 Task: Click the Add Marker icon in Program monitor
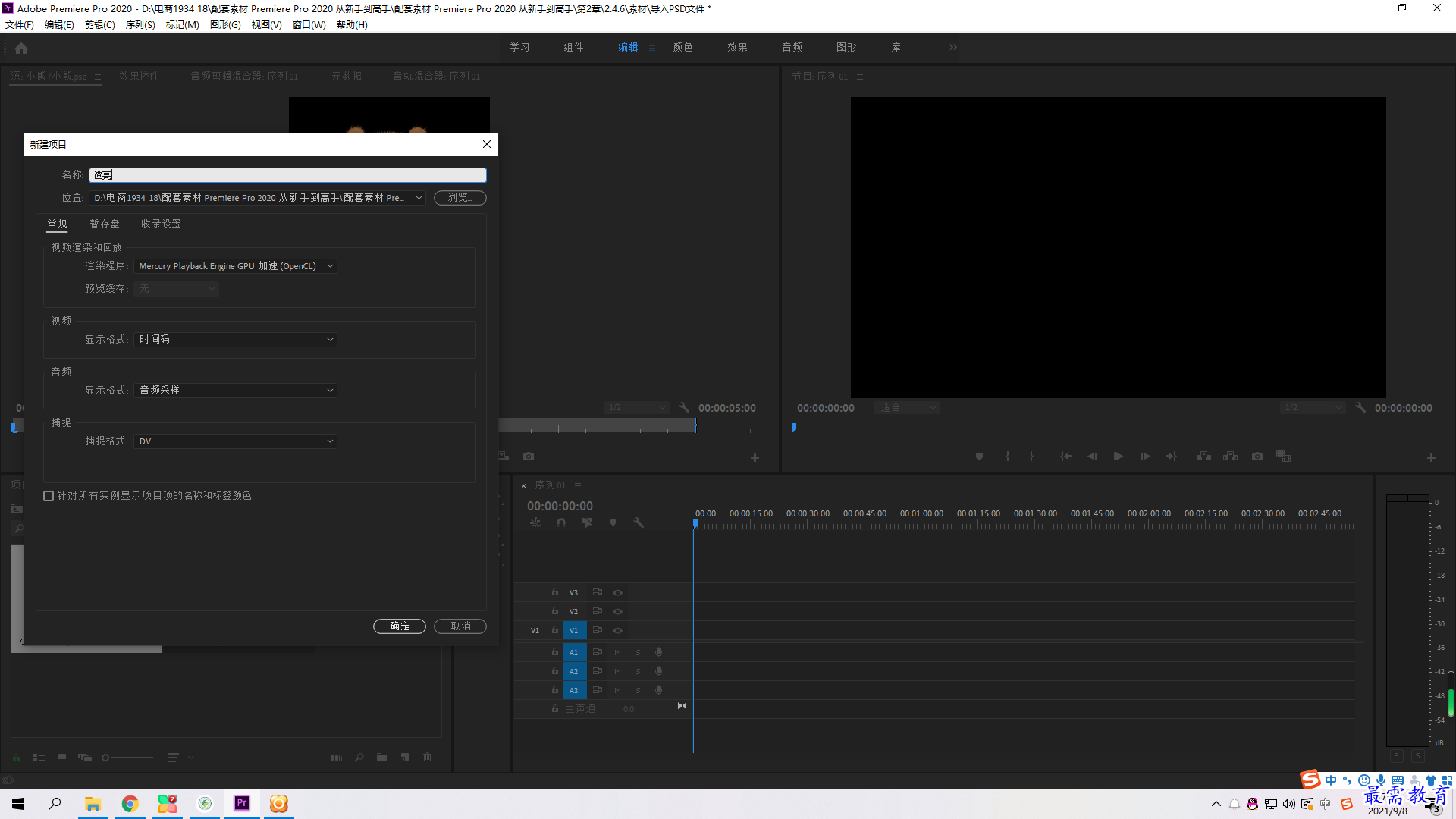point(979,457)
